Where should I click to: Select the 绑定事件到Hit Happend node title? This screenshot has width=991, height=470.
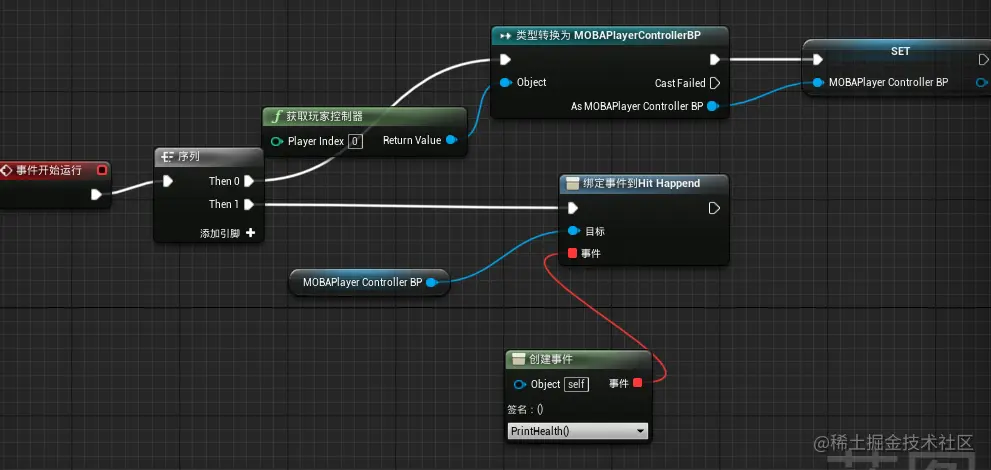pos(641,183)
